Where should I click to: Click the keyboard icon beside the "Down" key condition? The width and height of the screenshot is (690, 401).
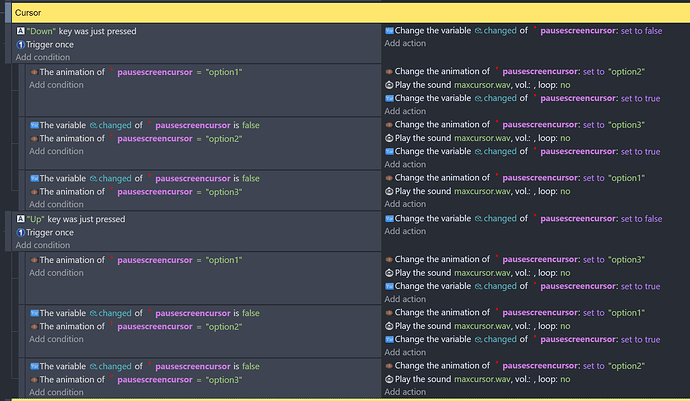[x=20, y=32]
